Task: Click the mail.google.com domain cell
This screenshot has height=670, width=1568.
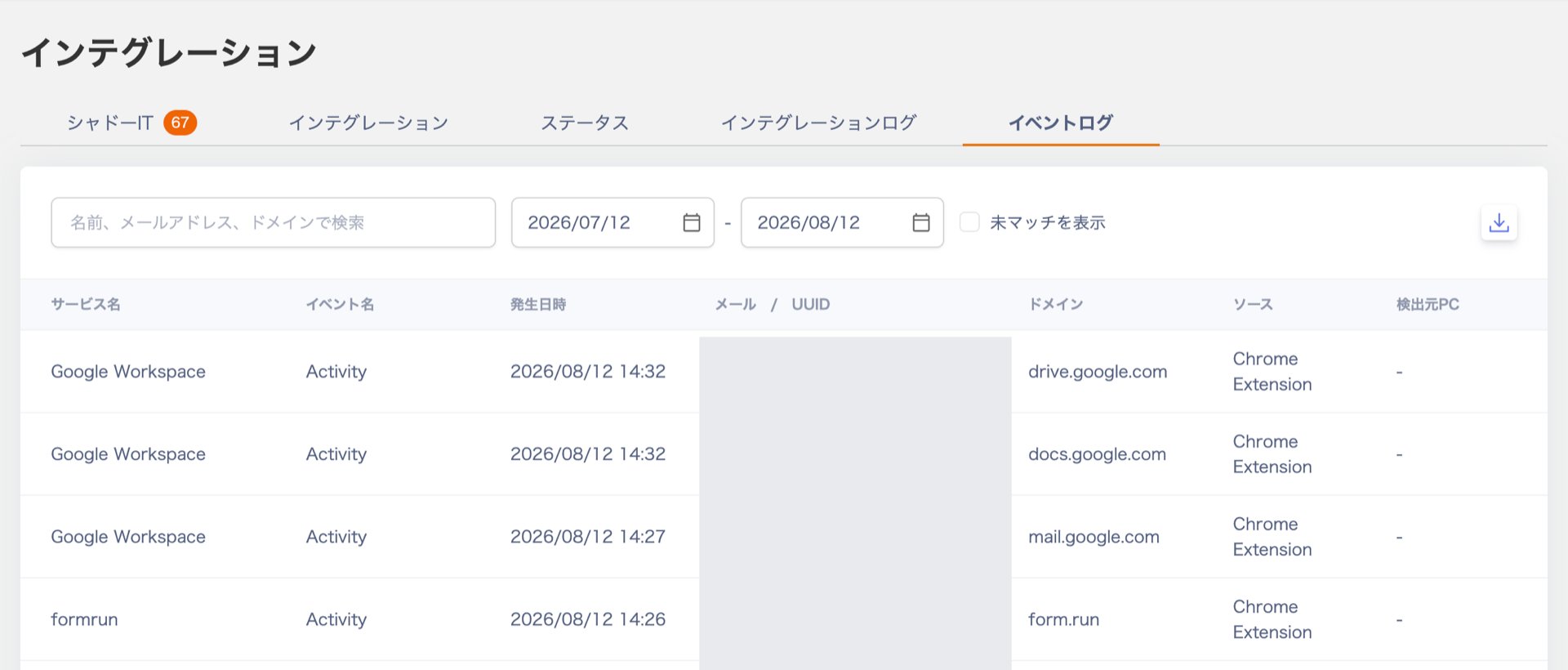Action: click(x=1094, y=537)
